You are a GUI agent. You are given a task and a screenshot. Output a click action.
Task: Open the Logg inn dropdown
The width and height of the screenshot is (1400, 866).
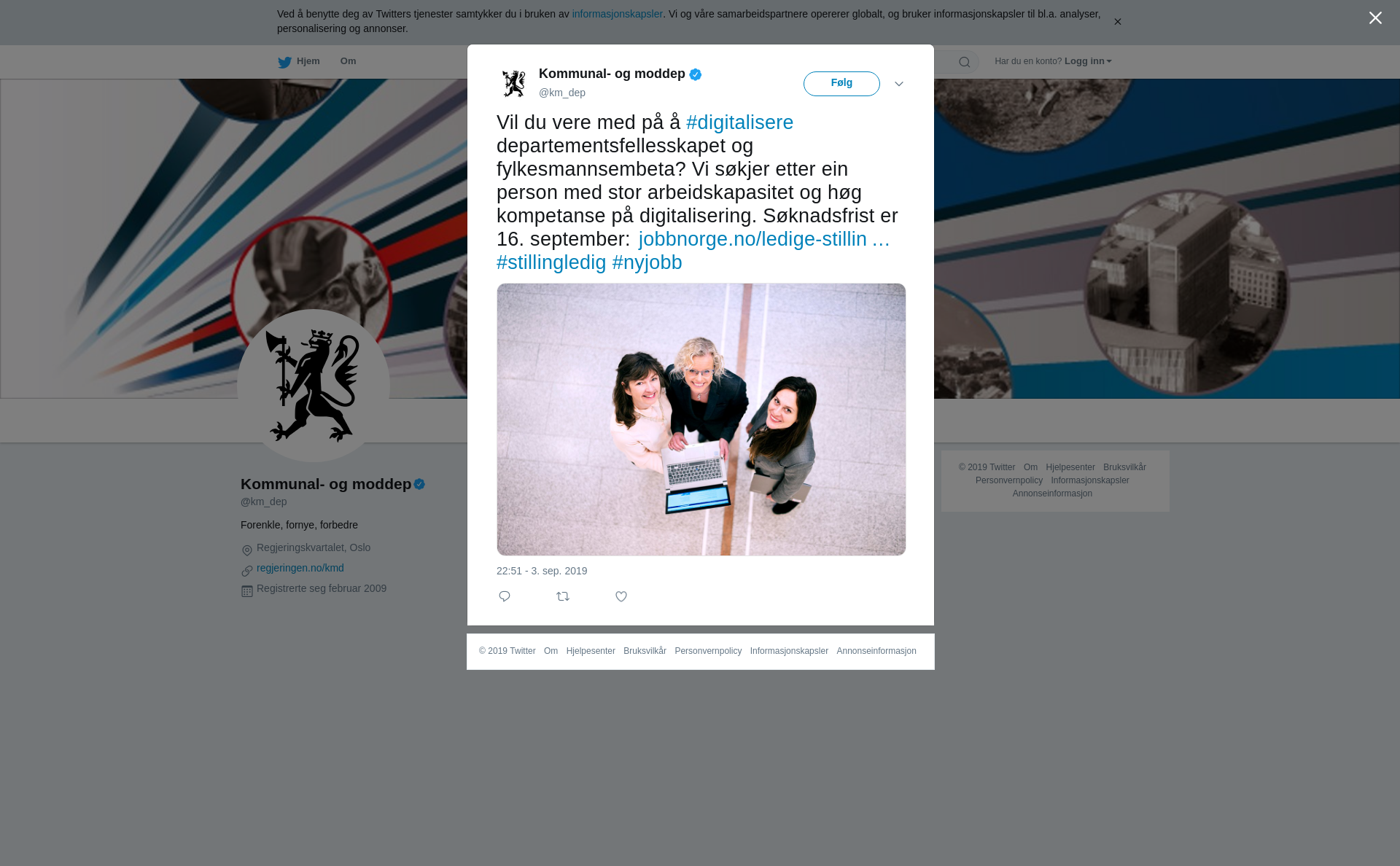coord(1088,61)
